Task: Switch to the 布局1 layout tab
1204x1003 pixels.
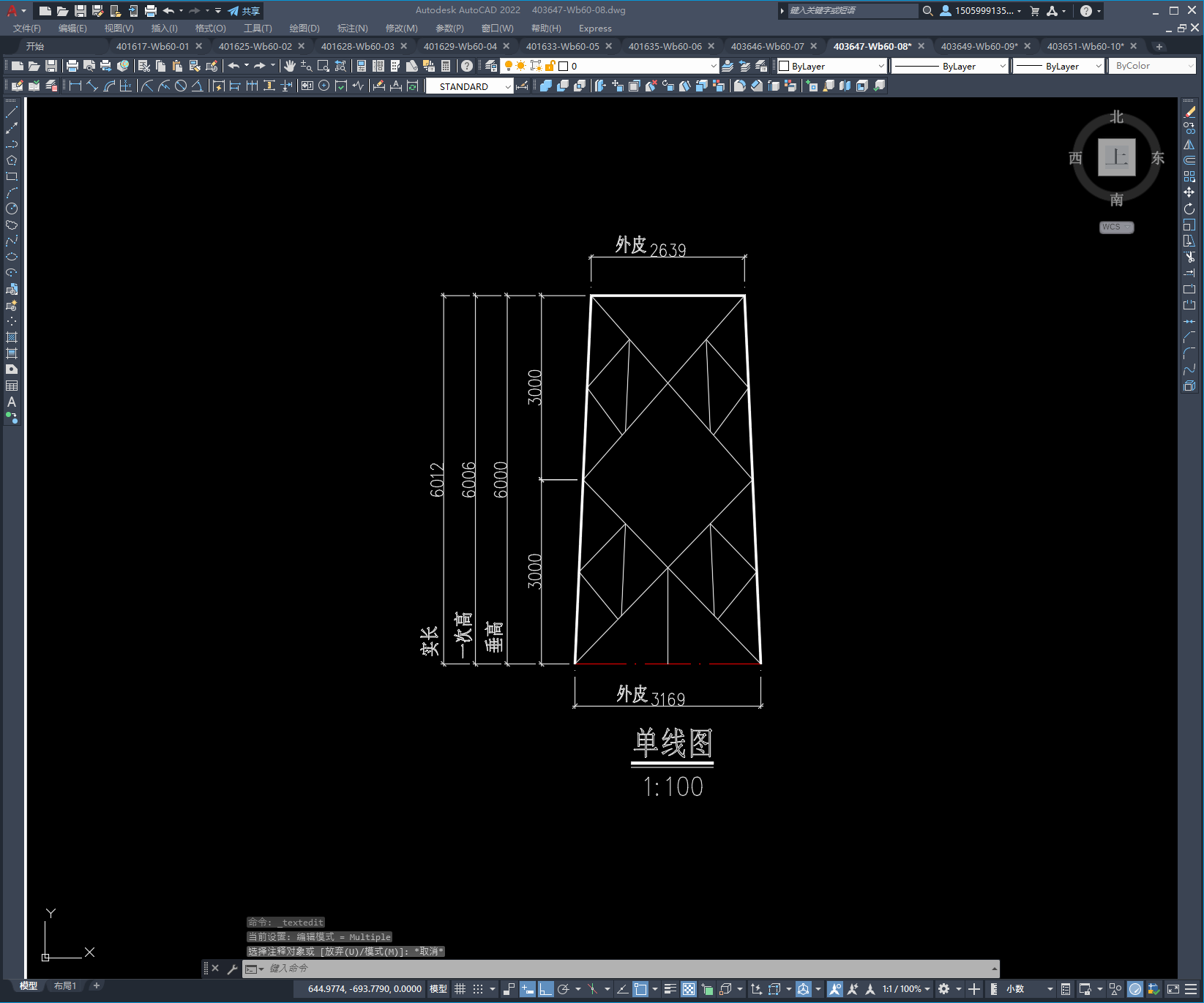Action: click(64, 986)
